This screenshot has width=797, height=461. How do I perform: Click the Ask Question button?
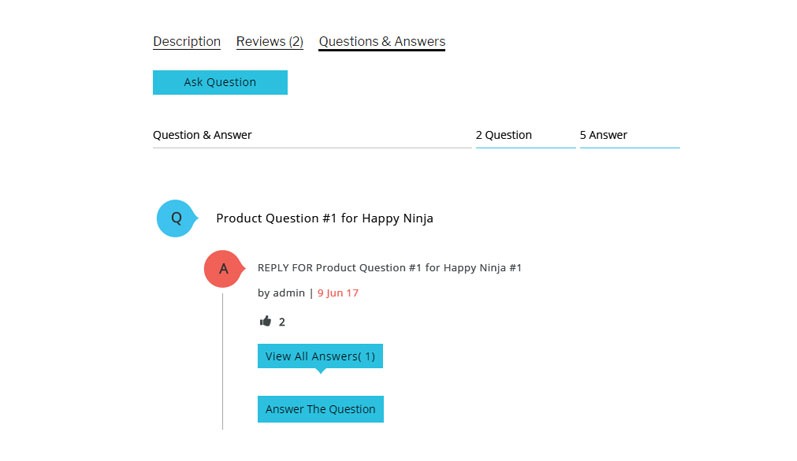220,82
